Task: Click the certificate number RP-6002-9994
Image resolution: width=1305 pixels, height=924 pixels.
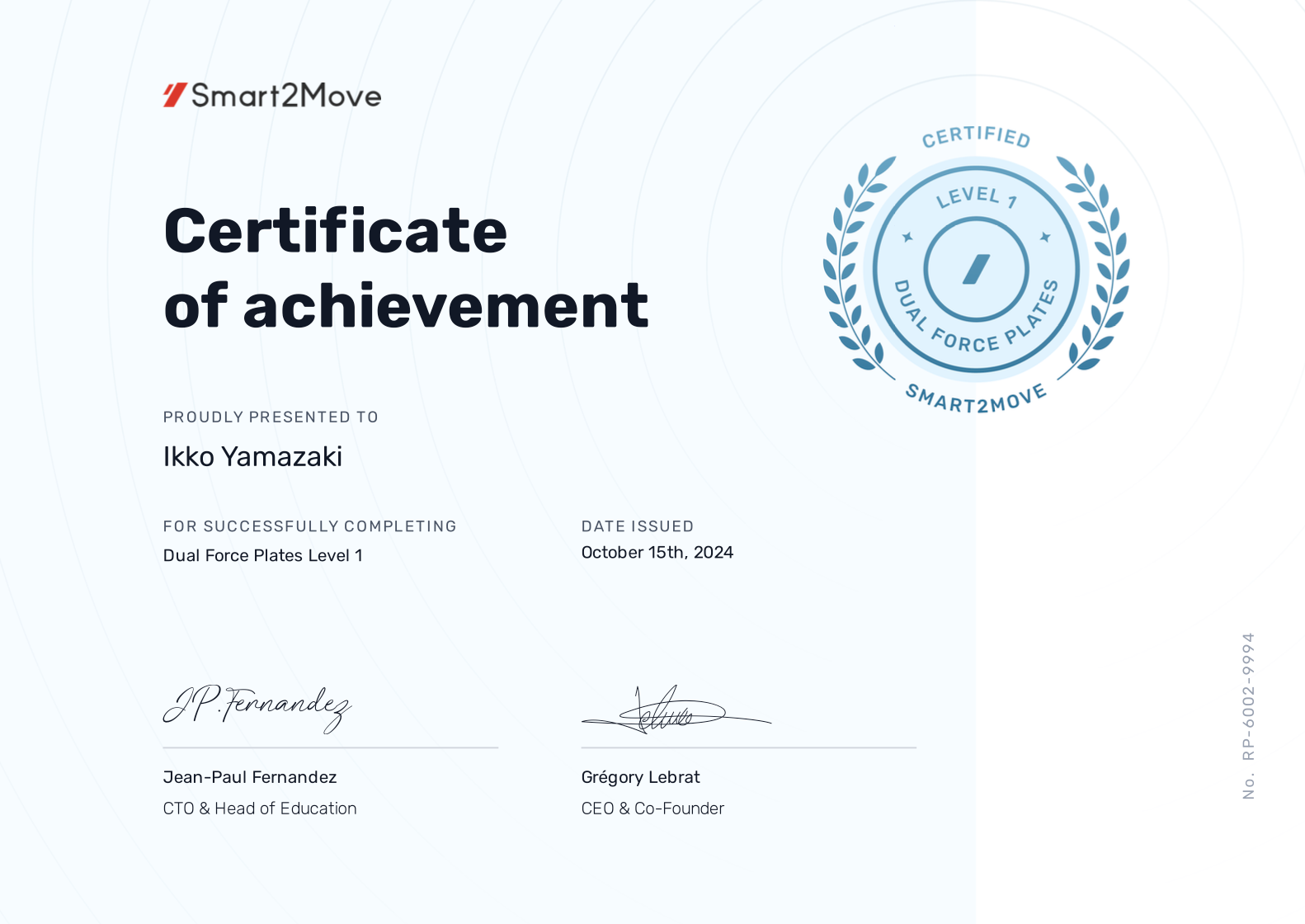Action: coord(1248,697)
